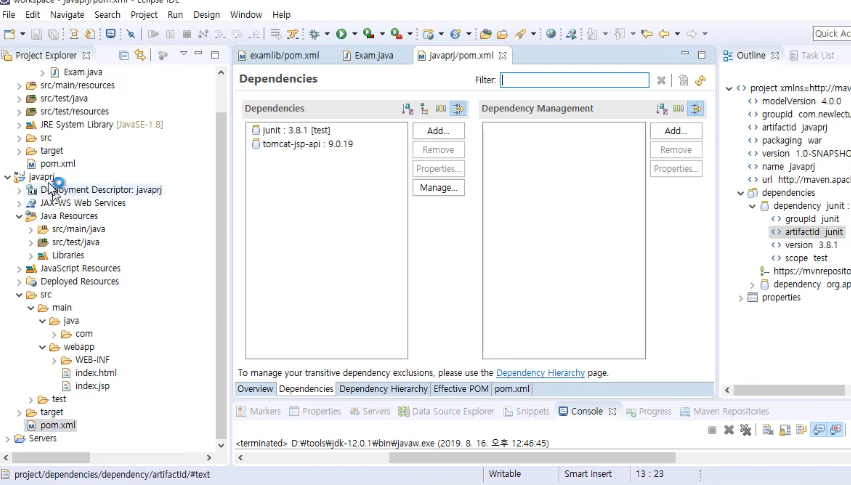
Task: Toggle Scroll Lock in Console toolbar
Action: click(x=785, y=430)
